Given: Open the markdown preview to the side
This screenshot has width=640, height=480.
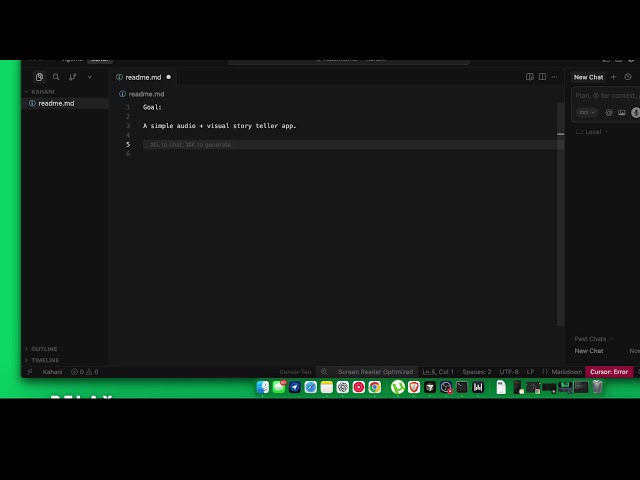Looking at the screenshot, I should pos(530,77).
